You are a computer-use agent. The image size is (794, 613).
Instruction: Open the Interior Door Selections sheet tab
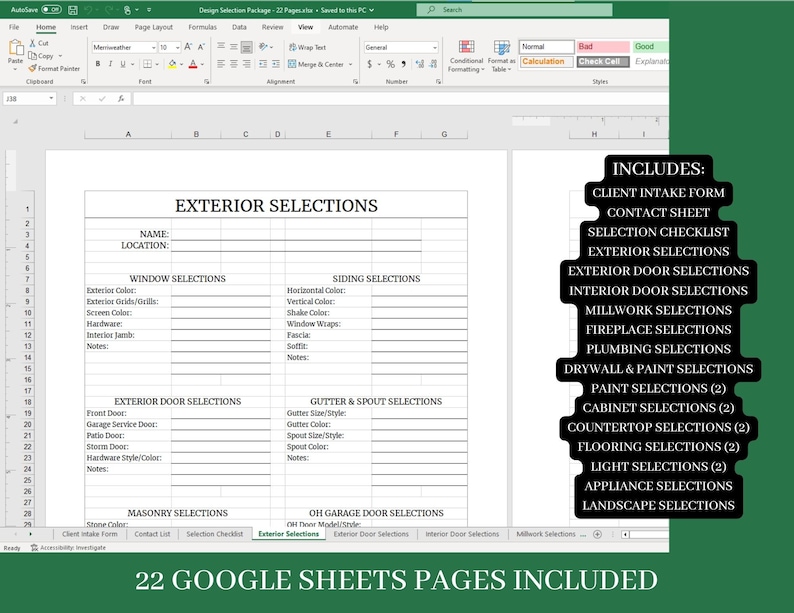pyautogui.click(x=462, y=534)
